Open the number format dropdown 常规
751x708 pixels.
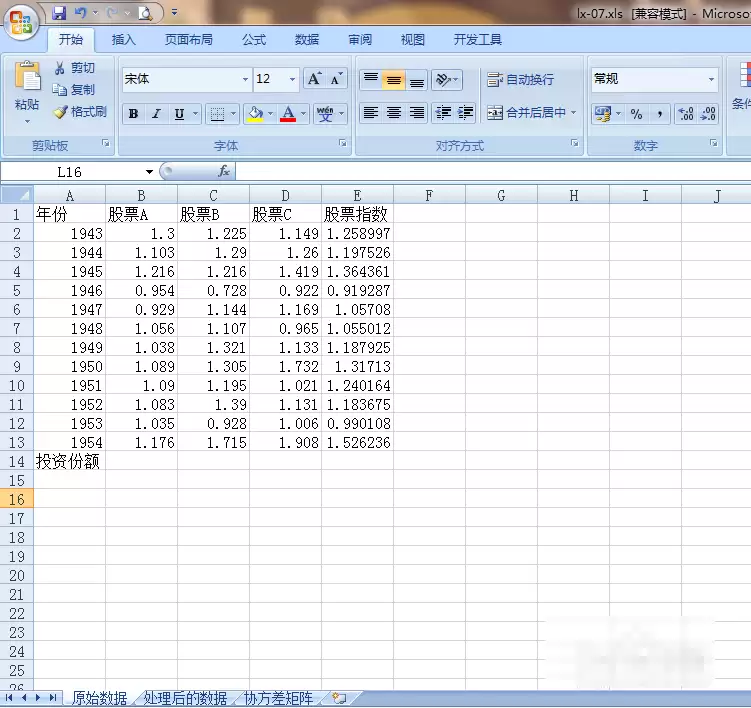(711, 79)
